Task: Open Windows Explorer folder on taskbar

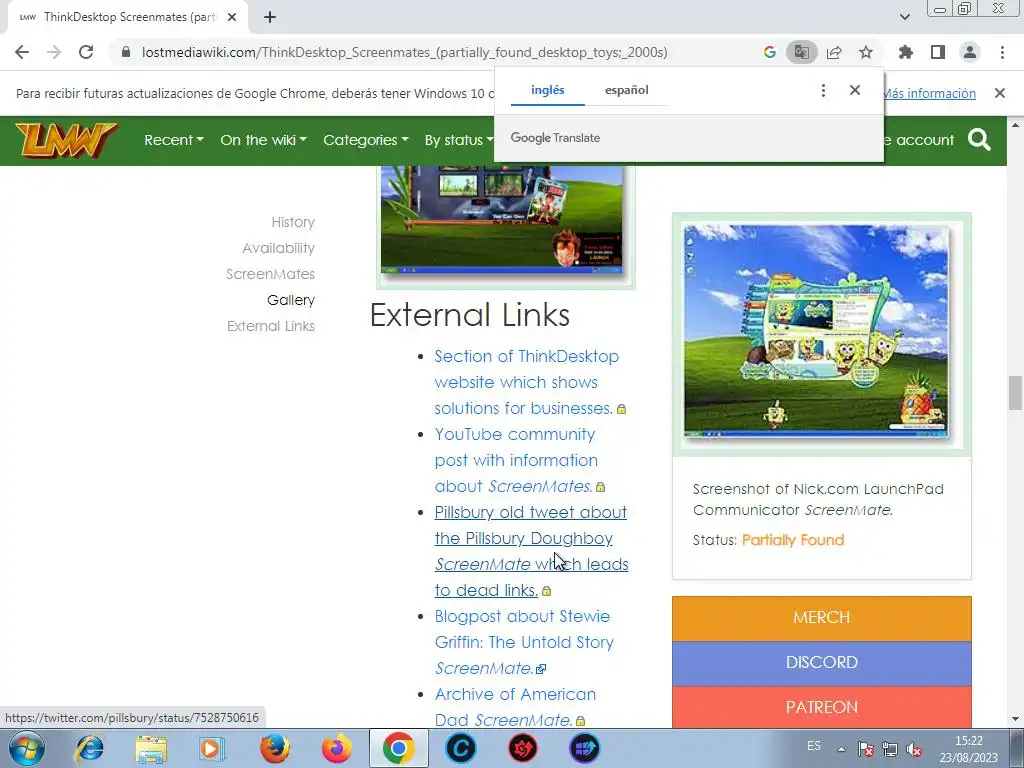Action: (151, 748)
